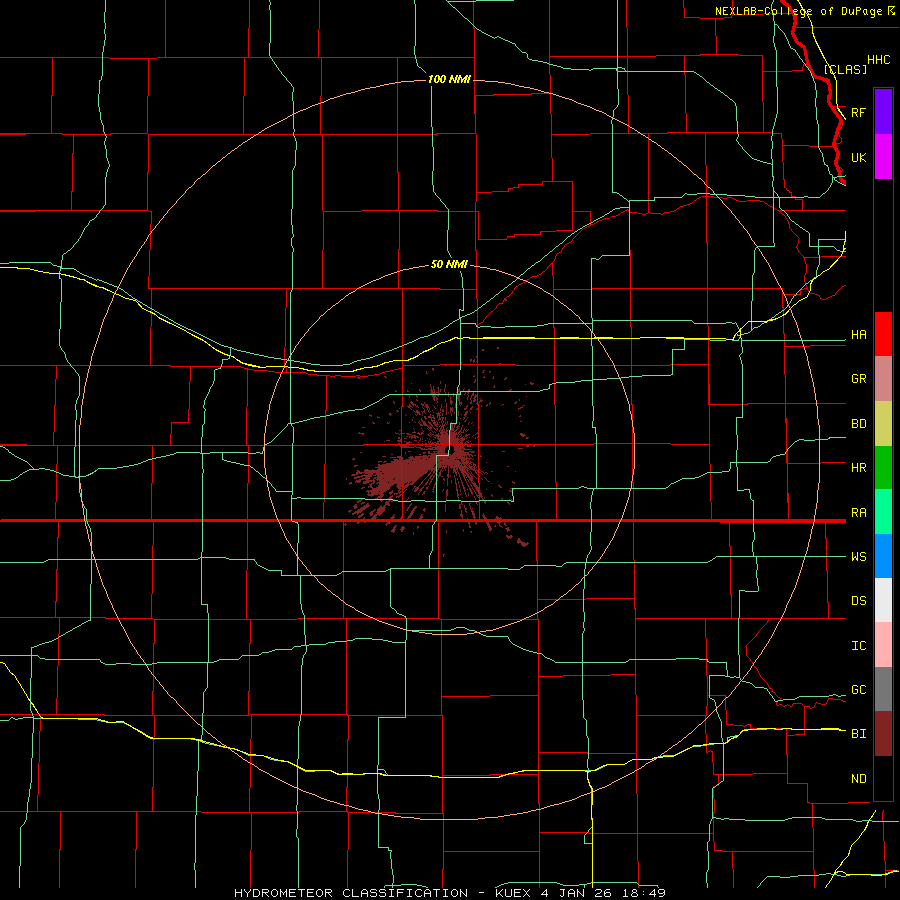
Task: Click the RF legend label
Action: (x=858, y=112)
